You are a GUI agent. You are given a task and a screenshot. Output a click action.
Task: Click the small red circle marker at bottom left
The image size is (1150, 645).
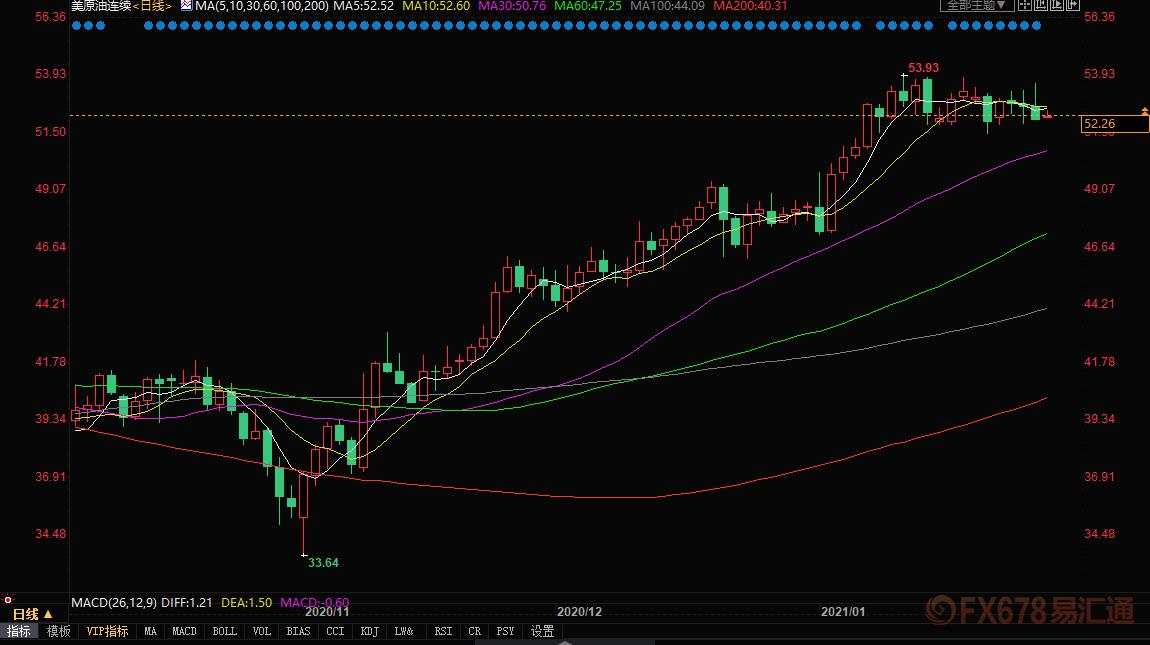[8, 600]
